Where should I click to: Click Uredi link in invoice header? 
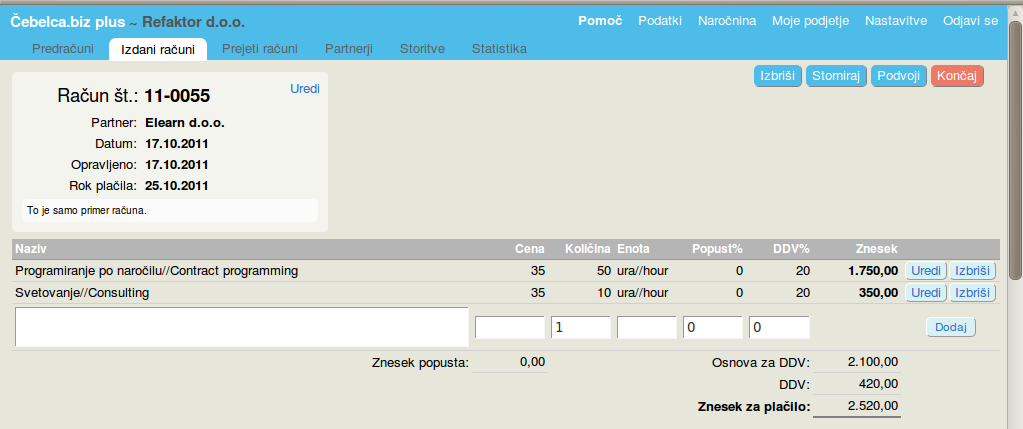(305, 88)
